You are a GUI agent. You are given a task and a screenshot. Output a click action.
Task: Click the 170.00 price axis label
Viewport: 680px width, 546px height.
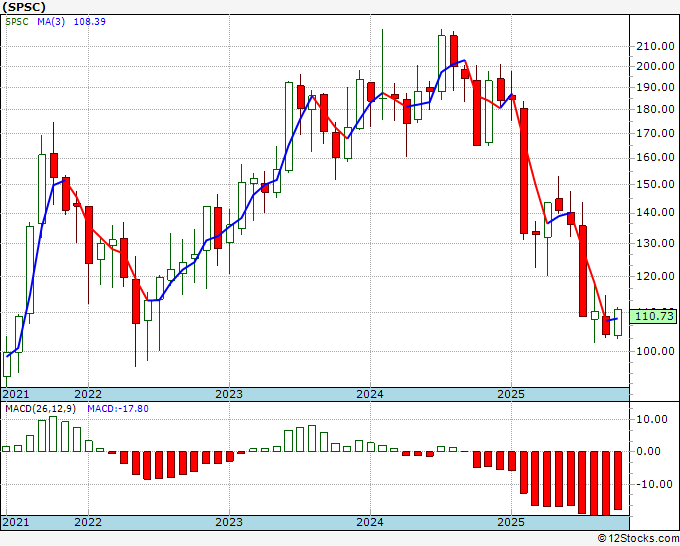pyautogui.click(x=655, y=133)
